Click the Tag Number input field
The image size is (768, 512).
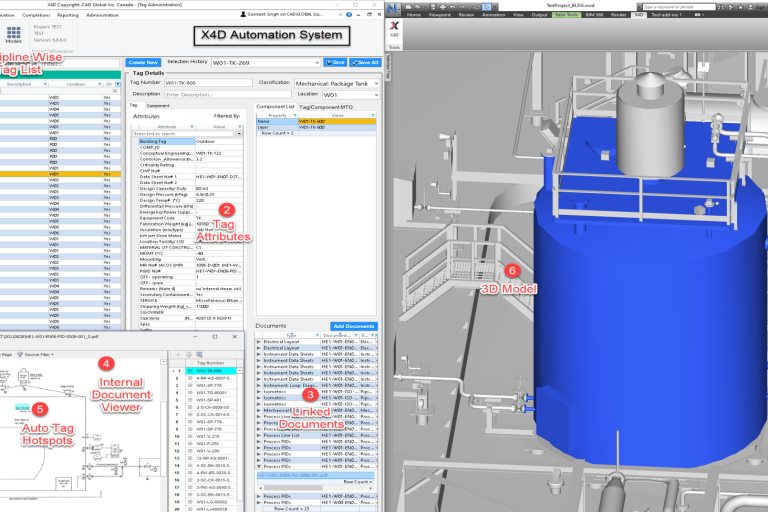point(208,83)
